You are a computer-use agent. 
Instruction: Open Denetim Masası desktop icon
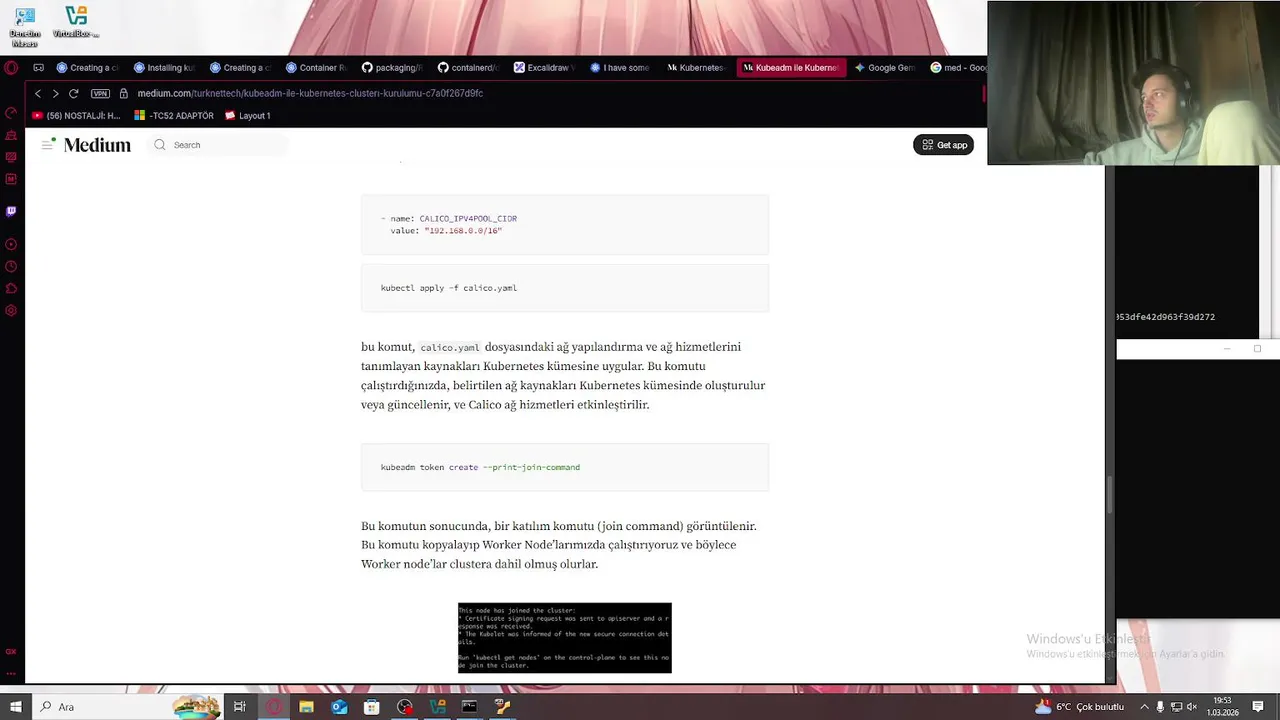(x=25, y=27)
